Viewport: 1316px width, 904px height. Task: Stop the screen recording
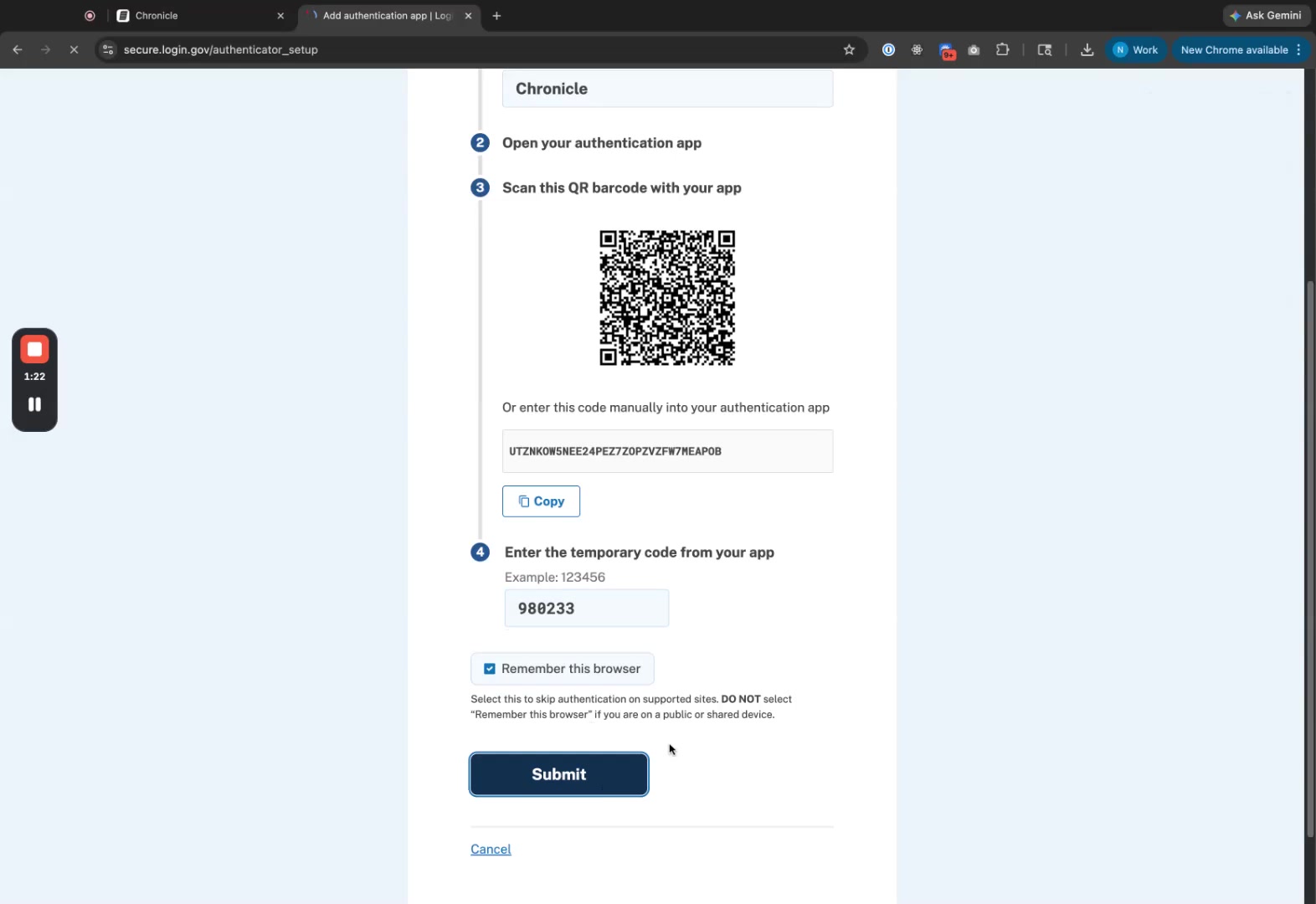point(34,350)
